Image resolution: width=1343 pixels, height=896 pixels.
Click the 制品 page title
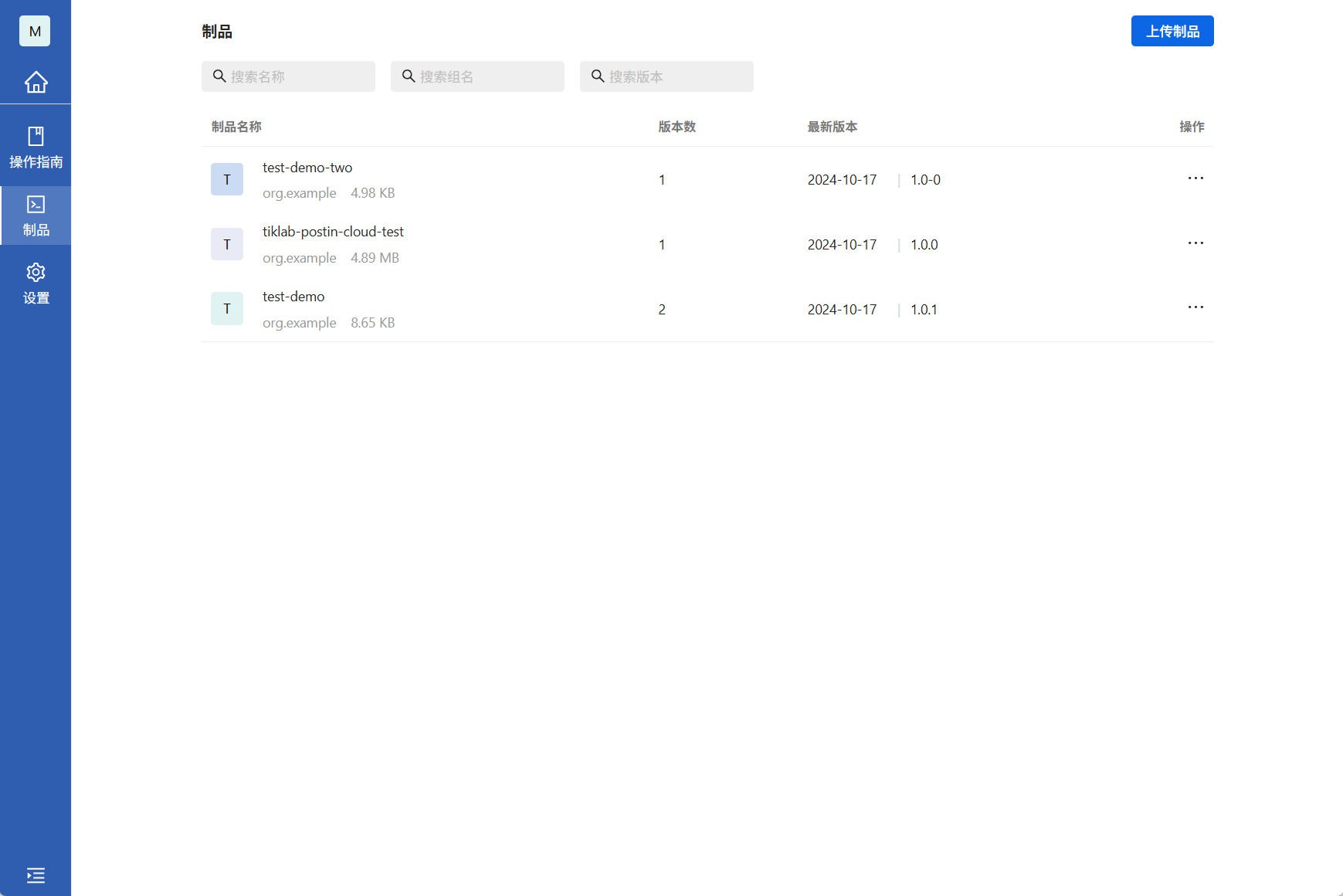tap(217, 32)
